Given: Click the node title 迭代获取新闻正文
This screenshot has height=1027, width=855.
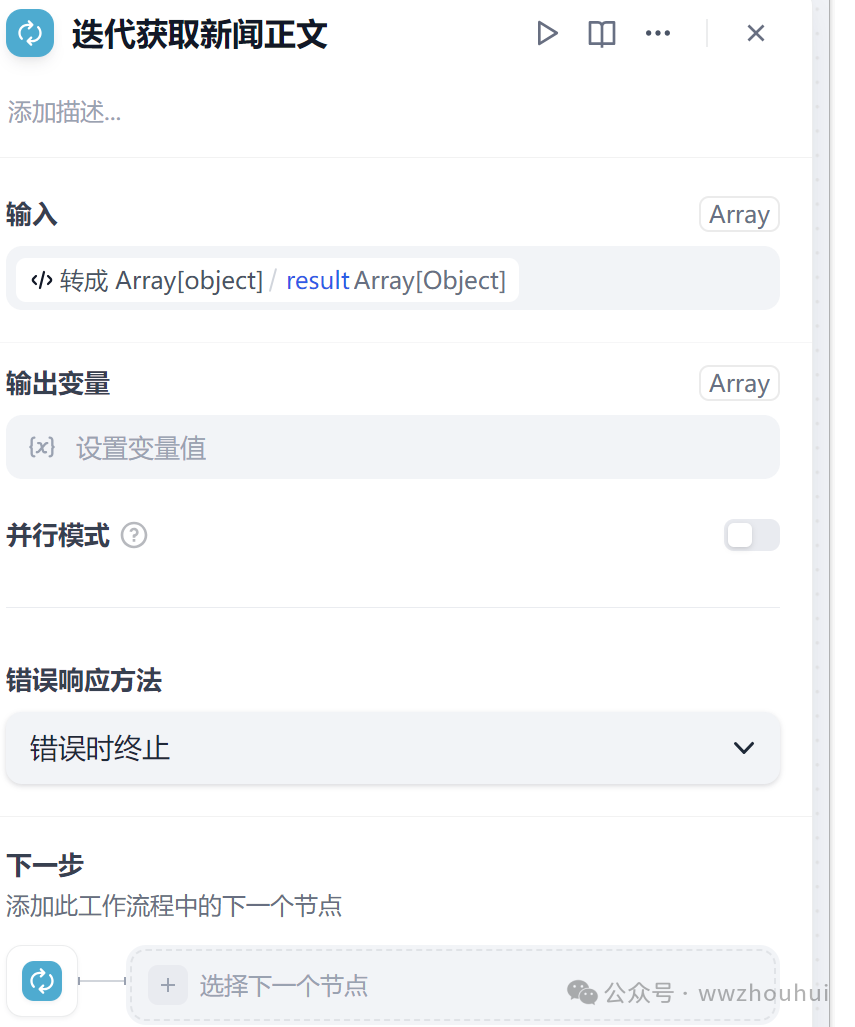Looking at the screenshot, I should [200, 35].
